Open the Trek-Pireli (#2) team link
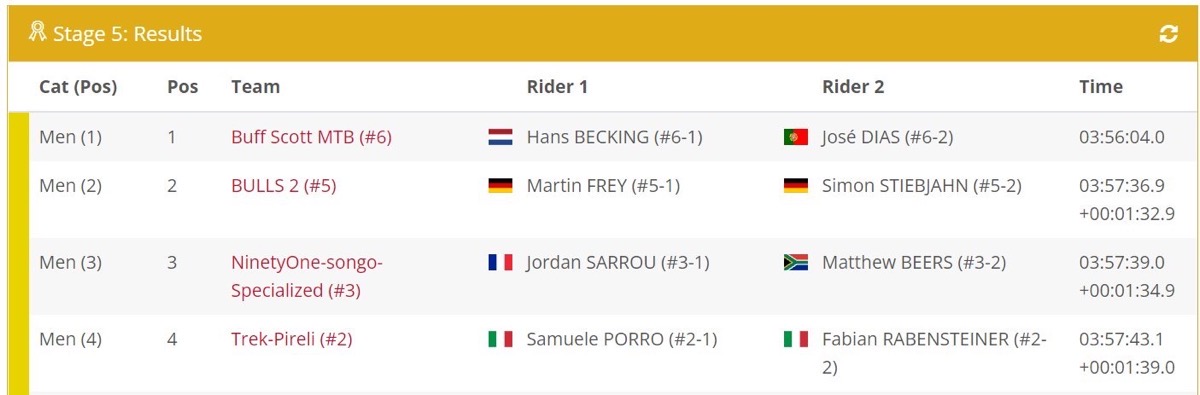1200x395 pixels. click(291, 340)
